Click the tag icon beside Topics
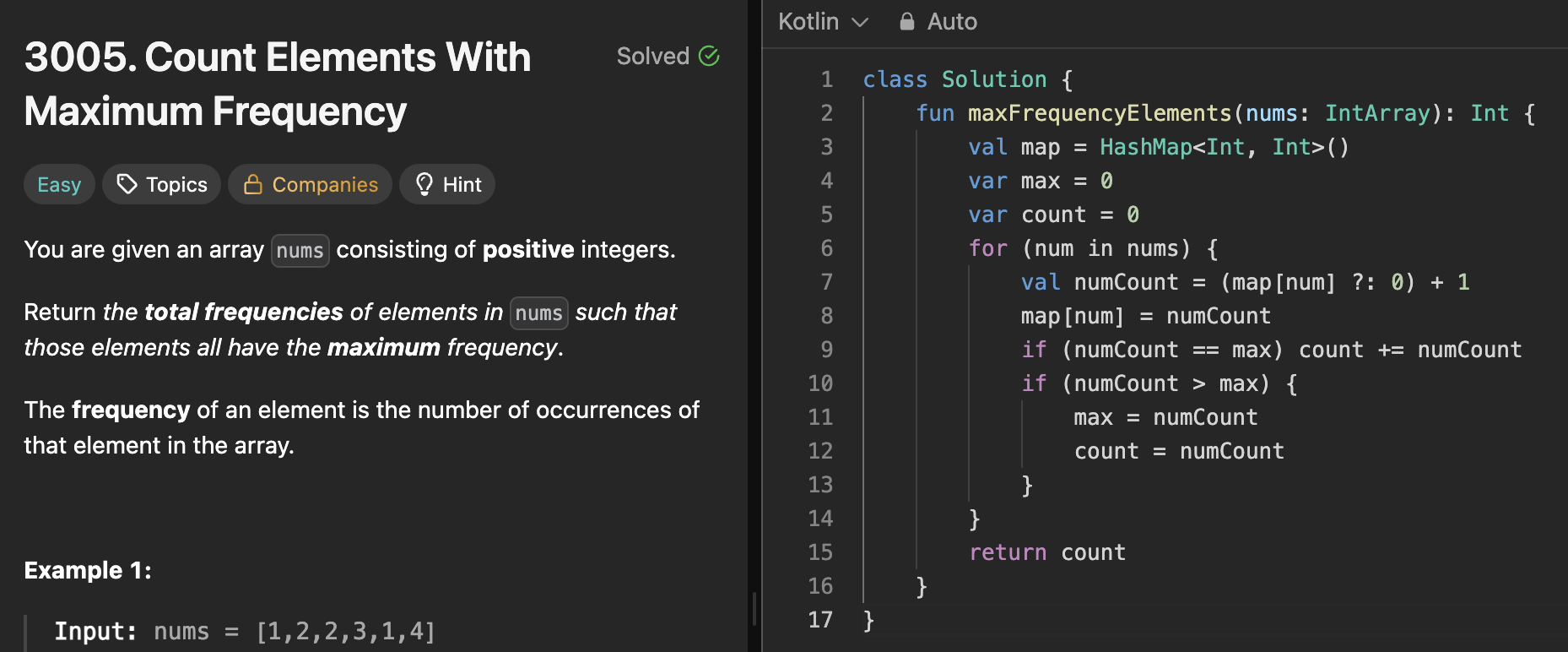1568x652 pixels. (x=127, y=184)
